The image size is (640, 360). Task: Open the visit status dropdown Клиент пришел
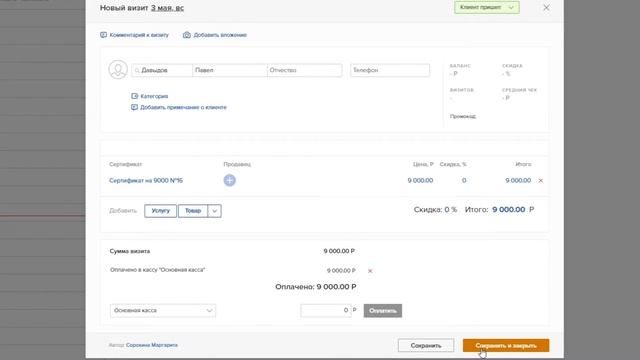pos(487,7)
